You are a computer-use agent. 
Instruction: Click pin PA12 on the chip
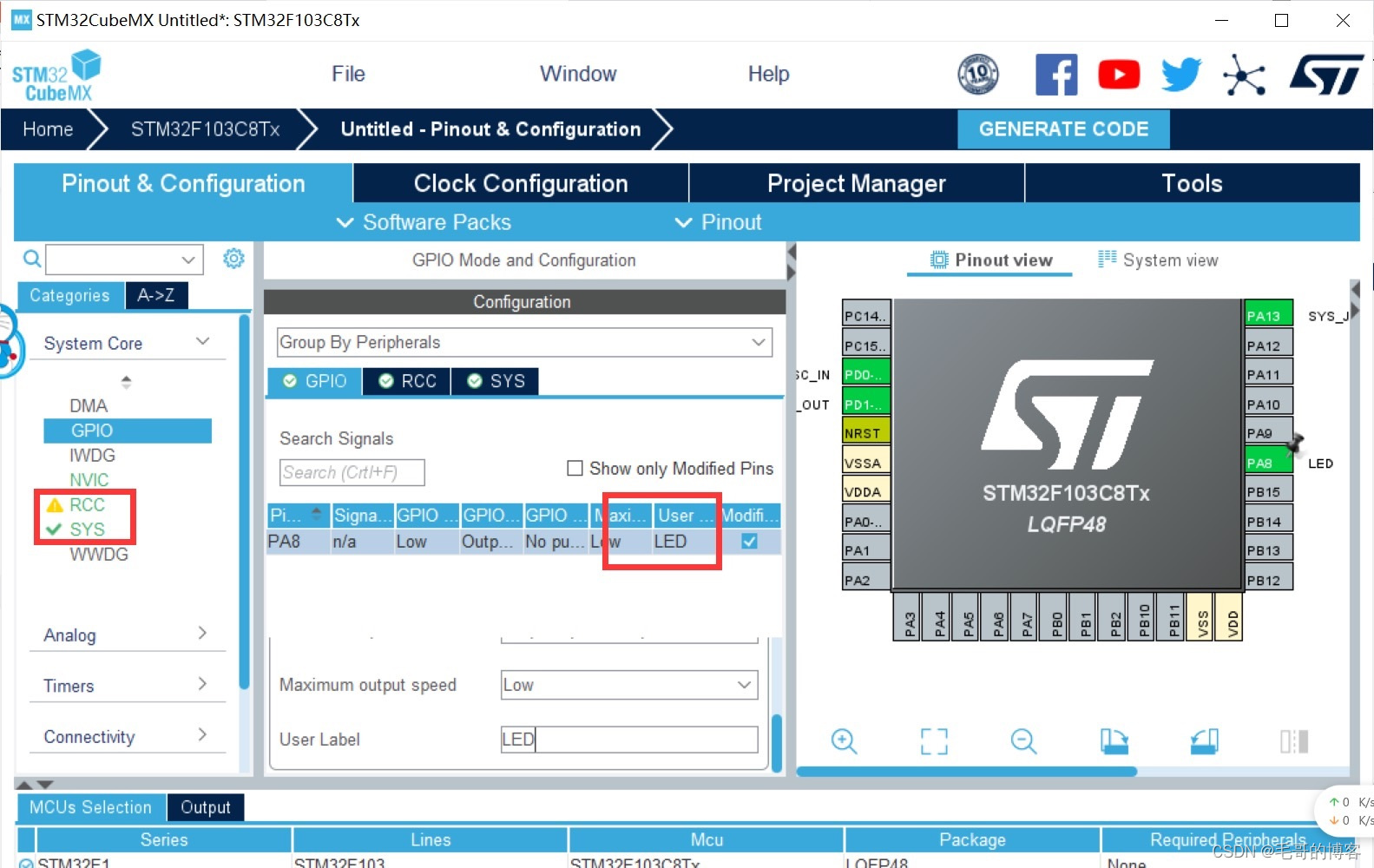click(1268, 345)
